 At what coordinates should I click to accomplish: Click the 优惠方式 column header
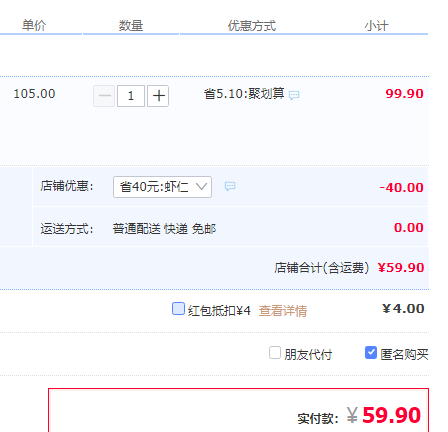point(252,26)
